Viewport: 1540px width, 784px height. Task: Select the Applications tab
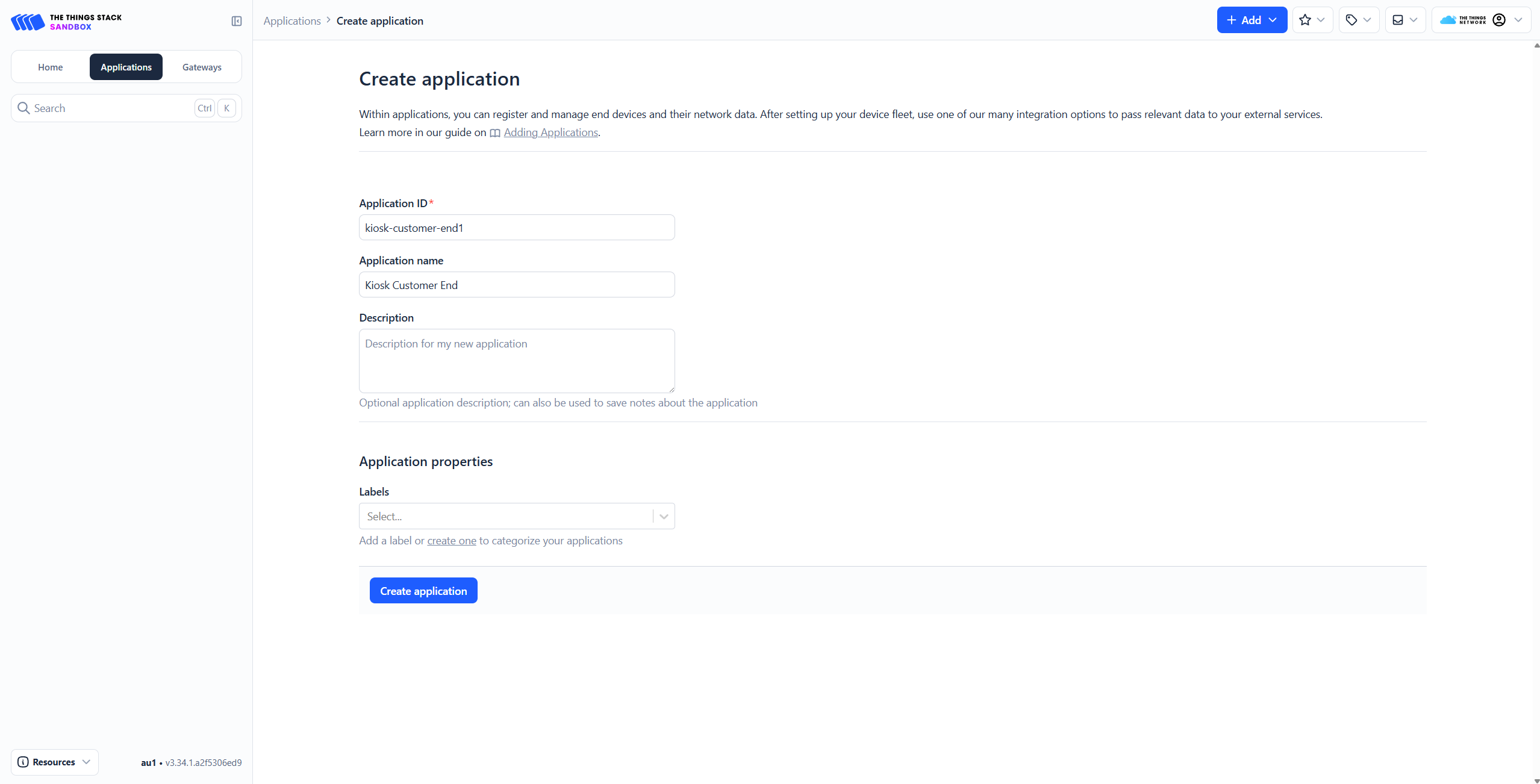(x=126, y=67)
